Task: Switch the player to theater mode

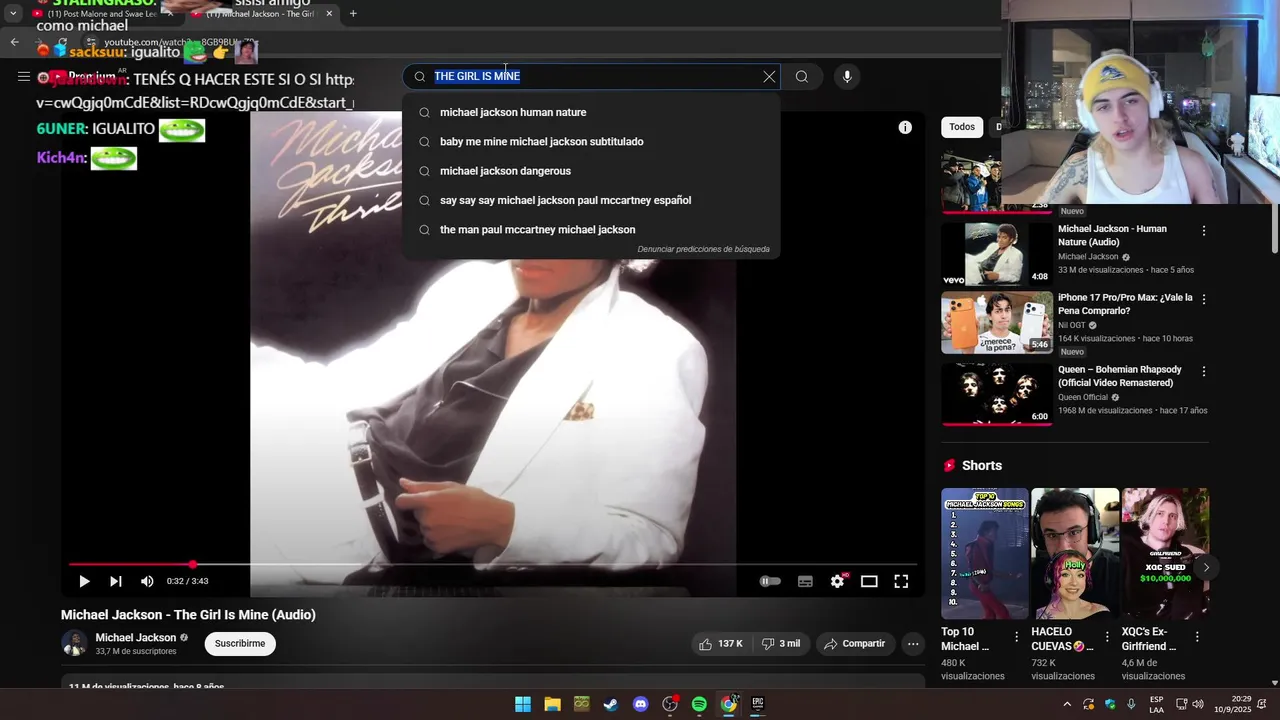Action: (x=869, y=581)
